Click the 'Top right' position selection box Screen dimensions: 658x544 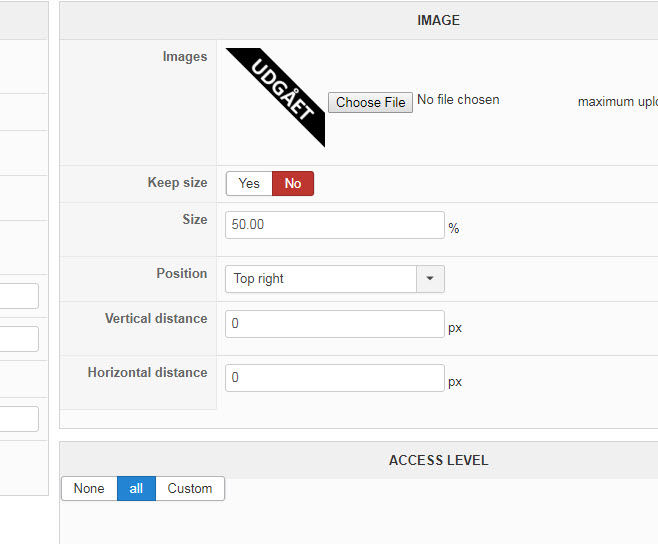point(320,279)
